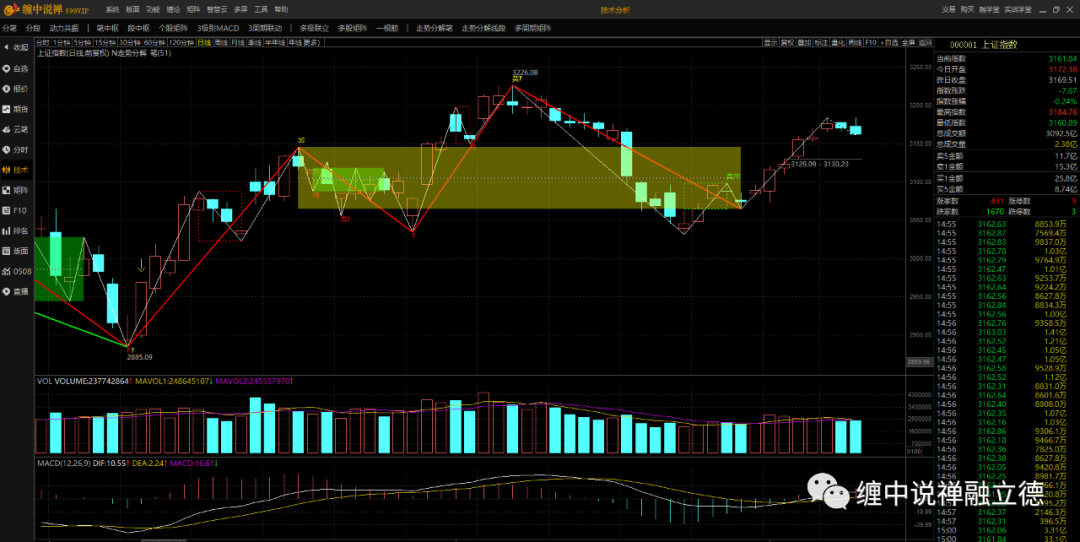Click the 返回 back button

[925, 43]
